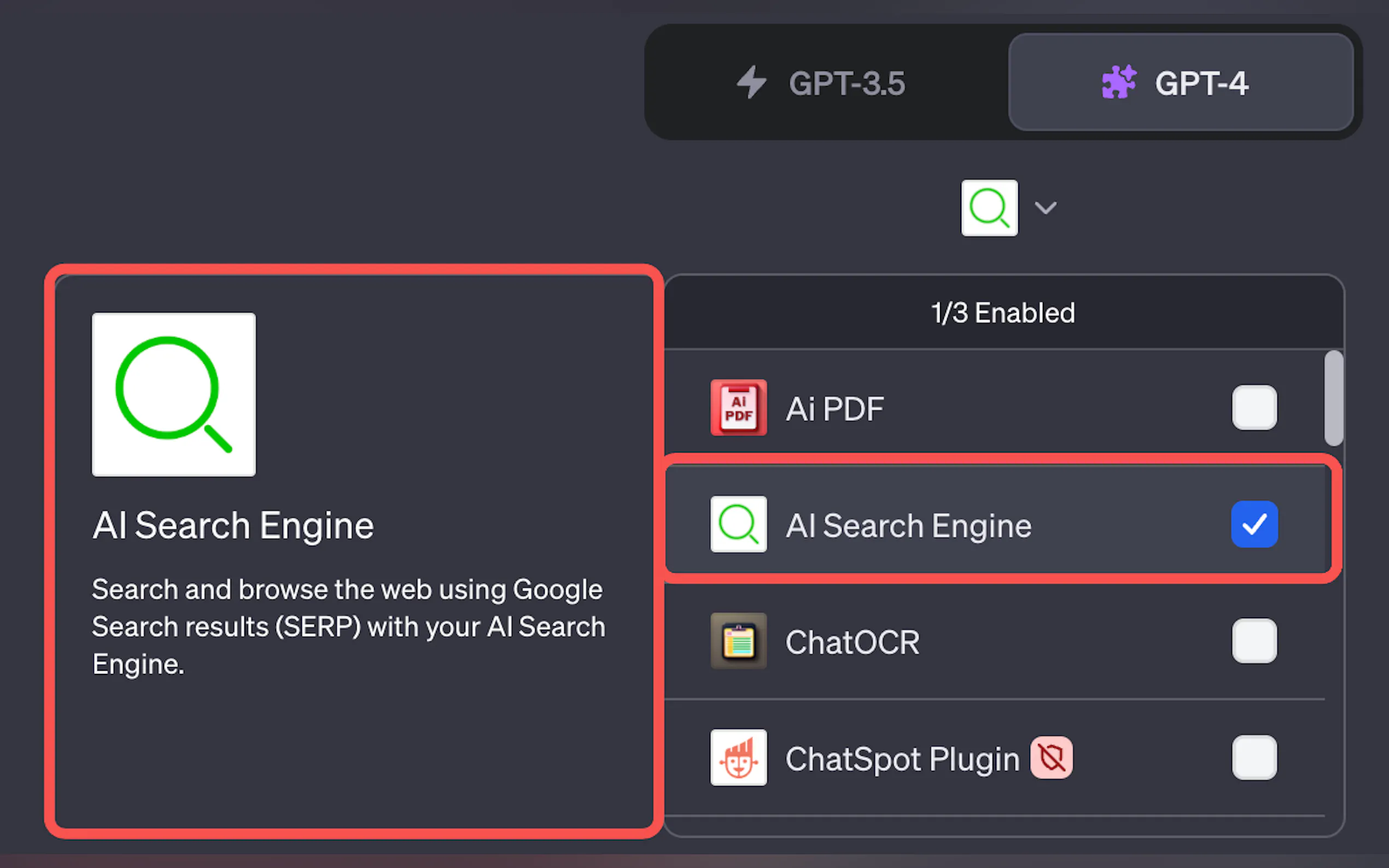The width and height of the screenshot is (1389, 868).
Task: Click the lightning bolt GPT-3.5 icon
Action: [751, 82]
